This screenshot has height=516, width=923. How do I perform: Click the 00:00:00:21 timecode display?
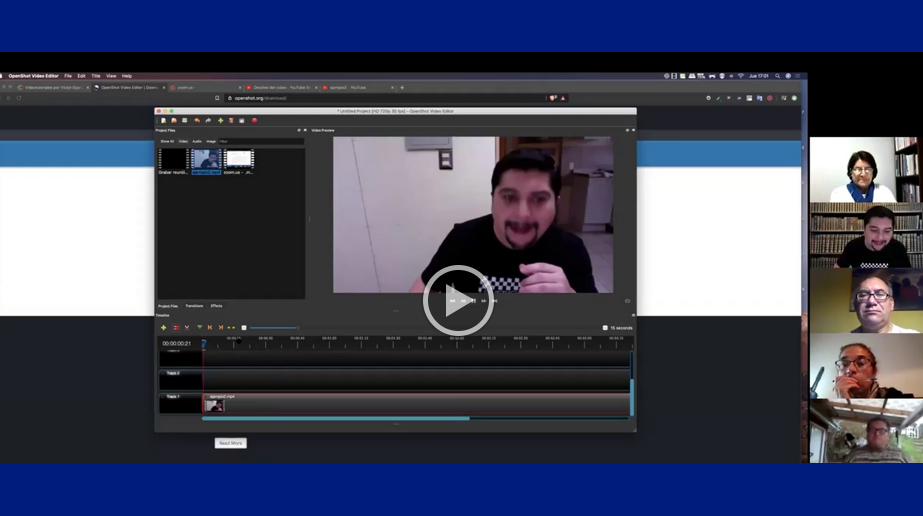point(177,343)
